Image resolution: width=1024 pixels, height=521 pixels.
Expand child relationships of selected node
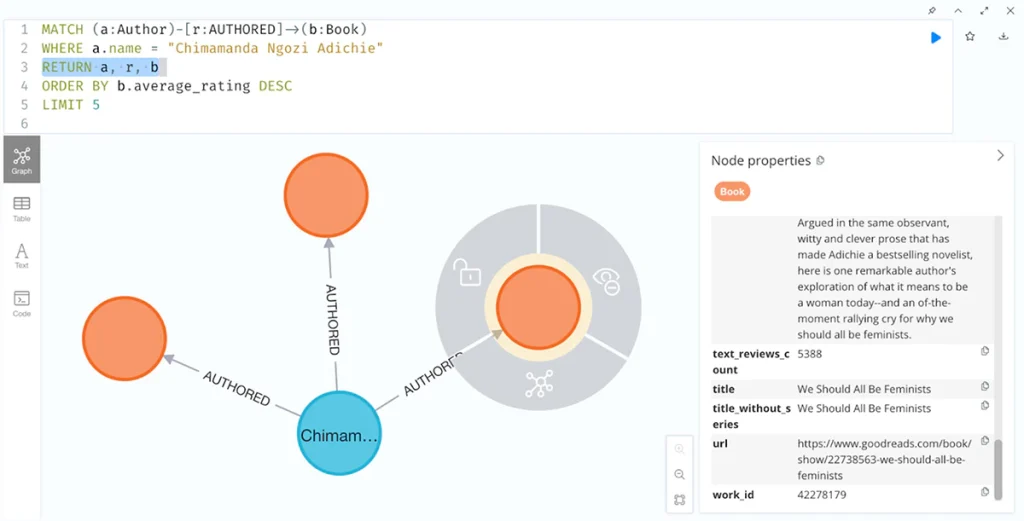pyautogui.click(x=538, y=385)
